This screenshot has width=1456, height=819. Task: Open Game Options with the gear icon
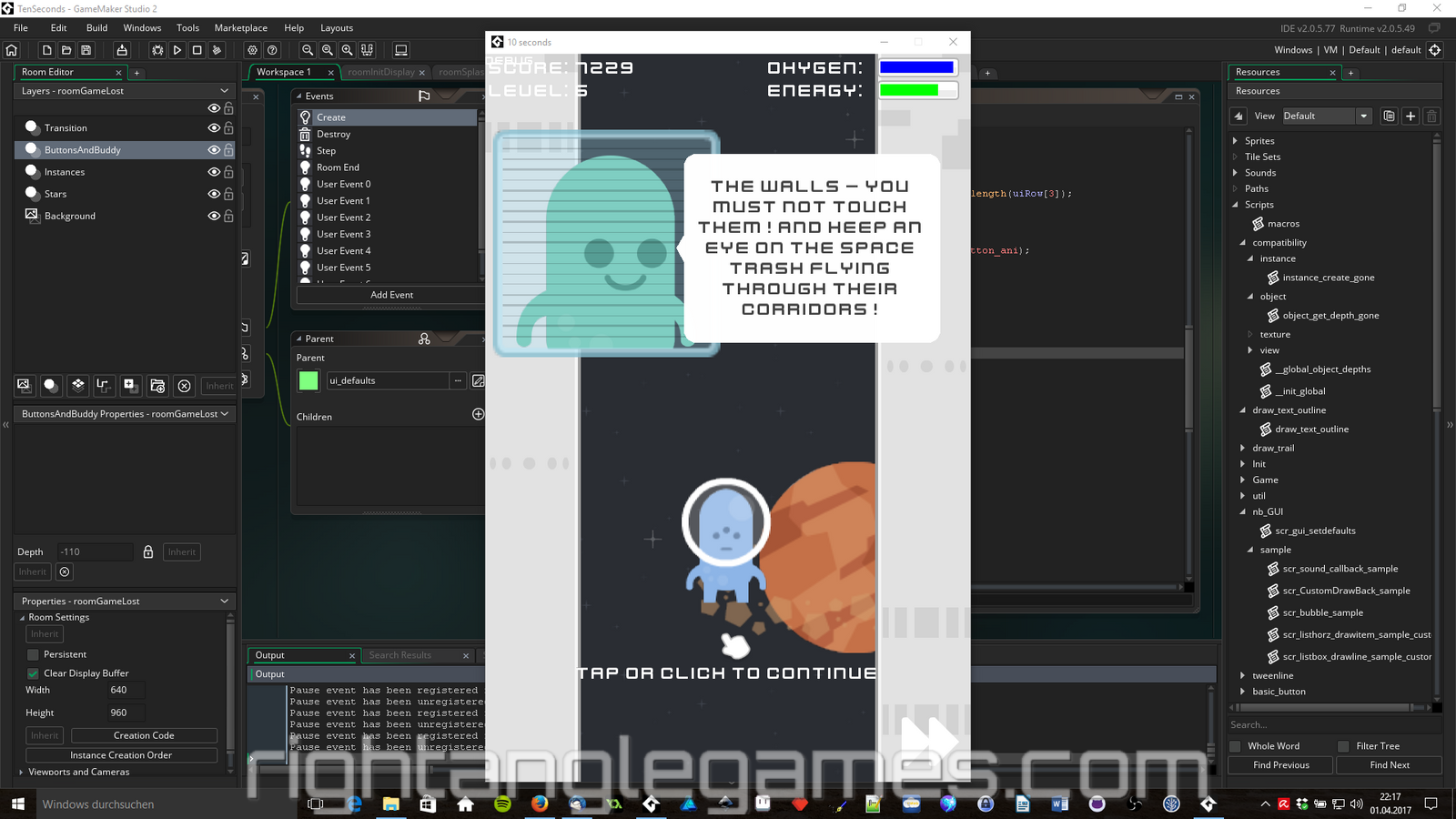pos(252,50)
